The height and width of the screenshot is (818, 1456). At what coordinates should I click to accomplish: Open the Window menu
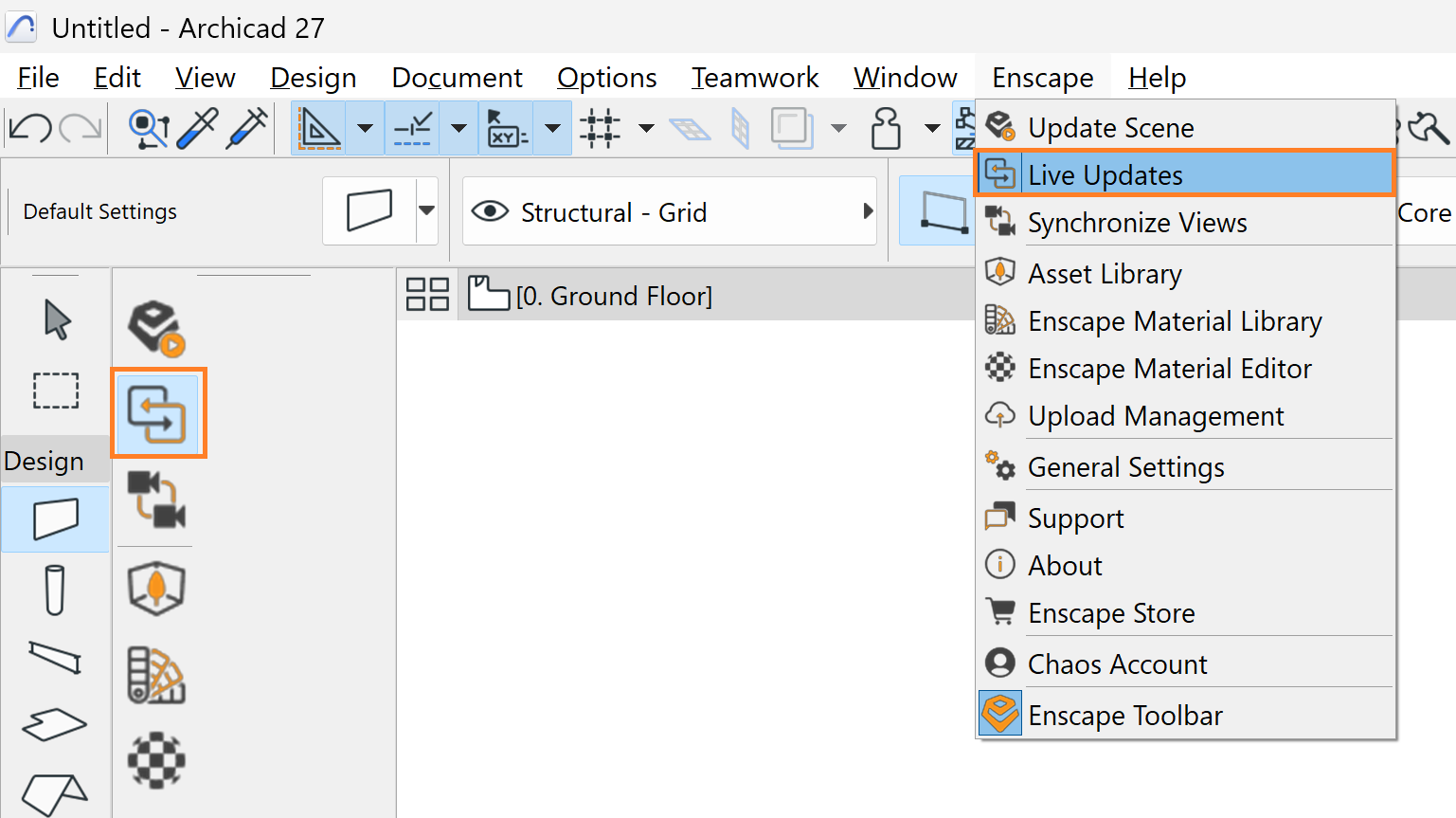[906, 78]
